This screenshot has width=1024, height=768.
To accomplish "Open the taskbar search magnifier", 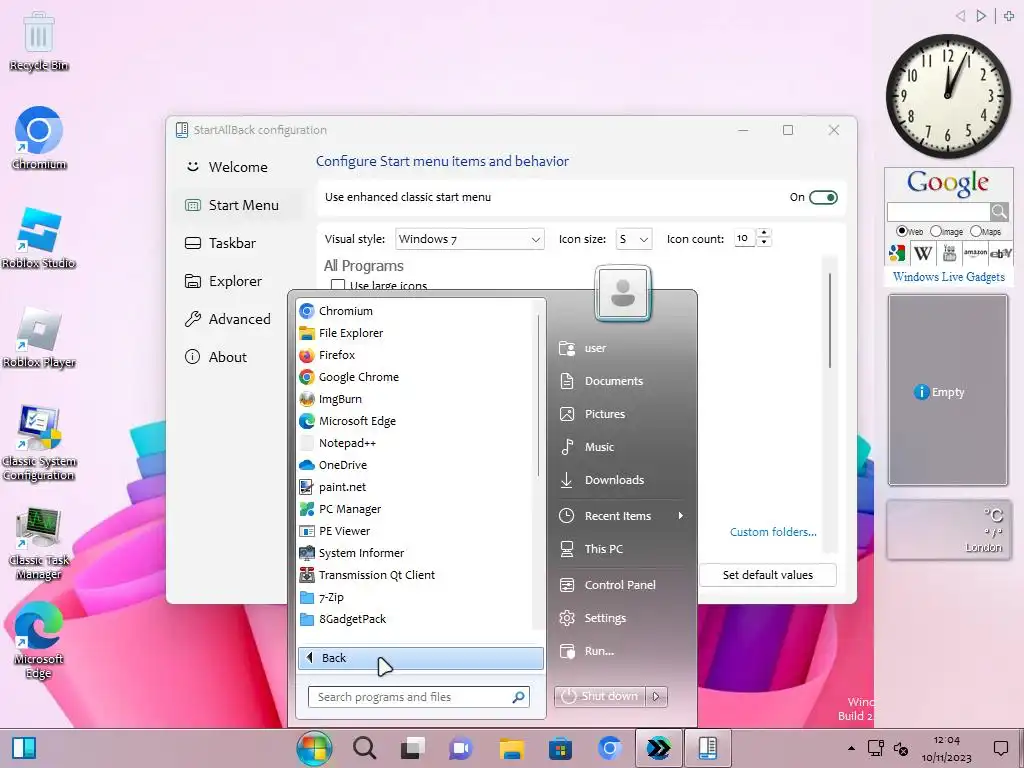I will coord(364,748).
